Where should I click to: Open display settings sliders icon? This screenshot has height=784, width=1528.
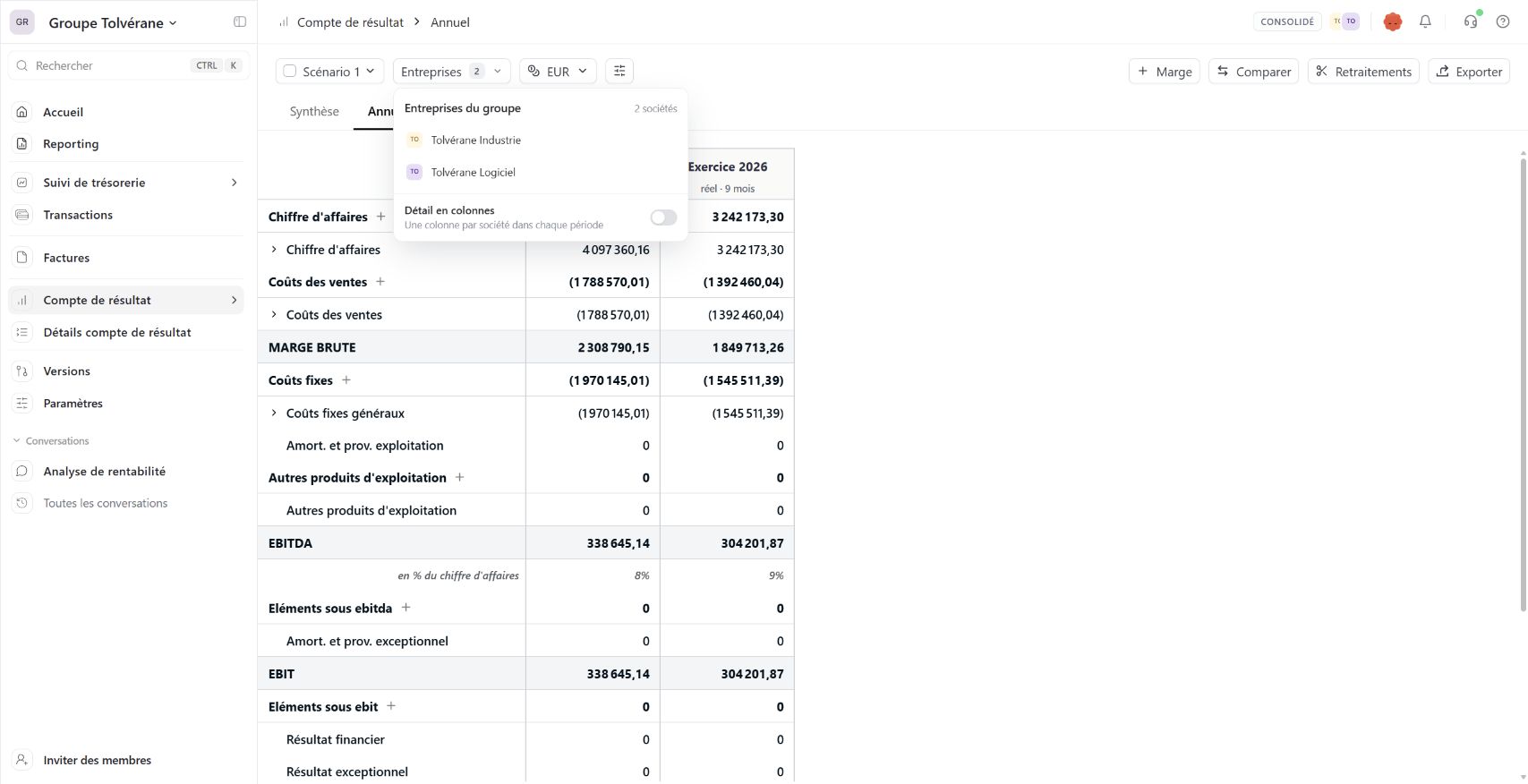coord(619,71)
